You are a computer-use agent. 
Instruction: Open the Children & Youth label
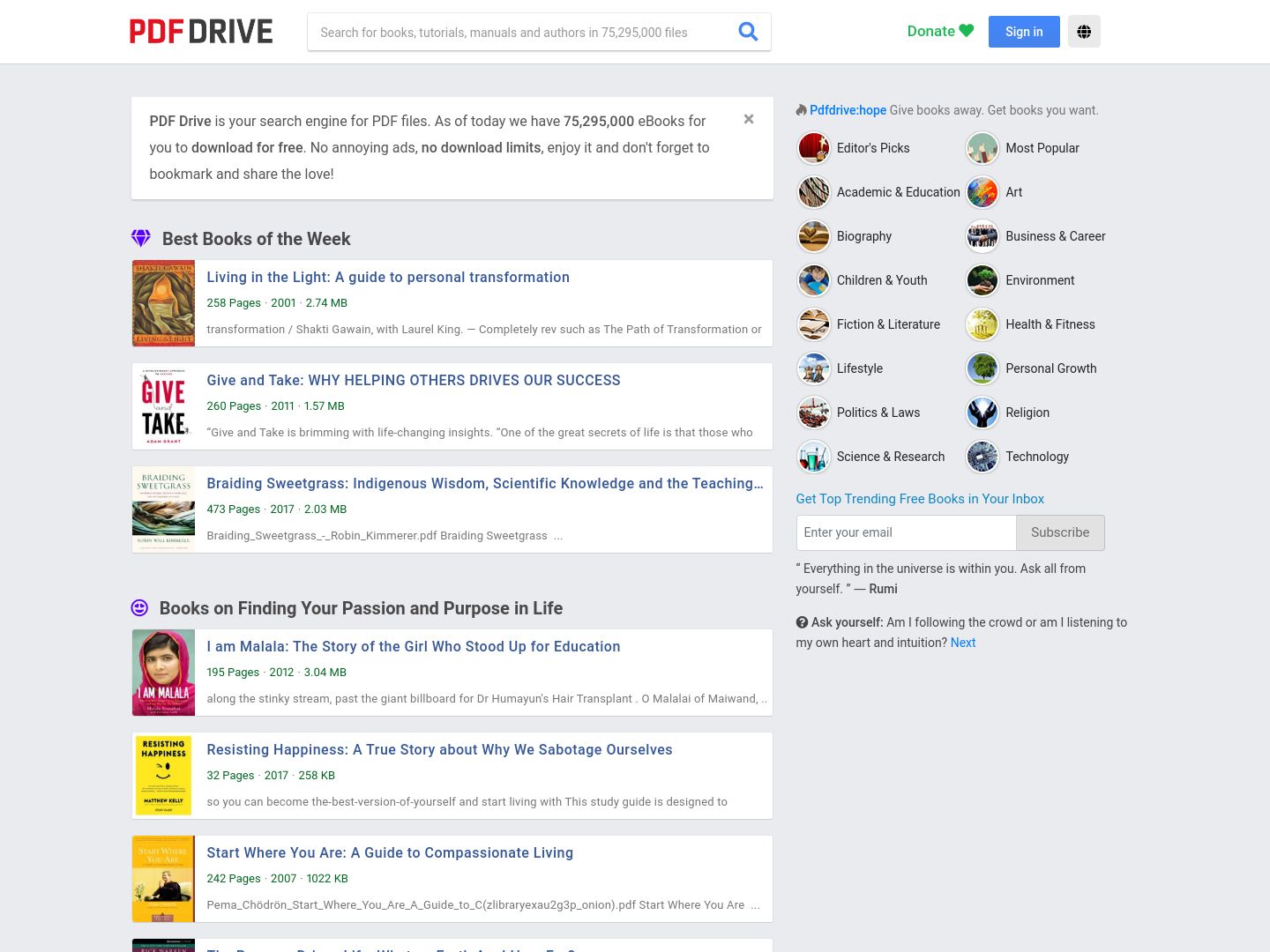pyautogui.click(x=882, y=280)
